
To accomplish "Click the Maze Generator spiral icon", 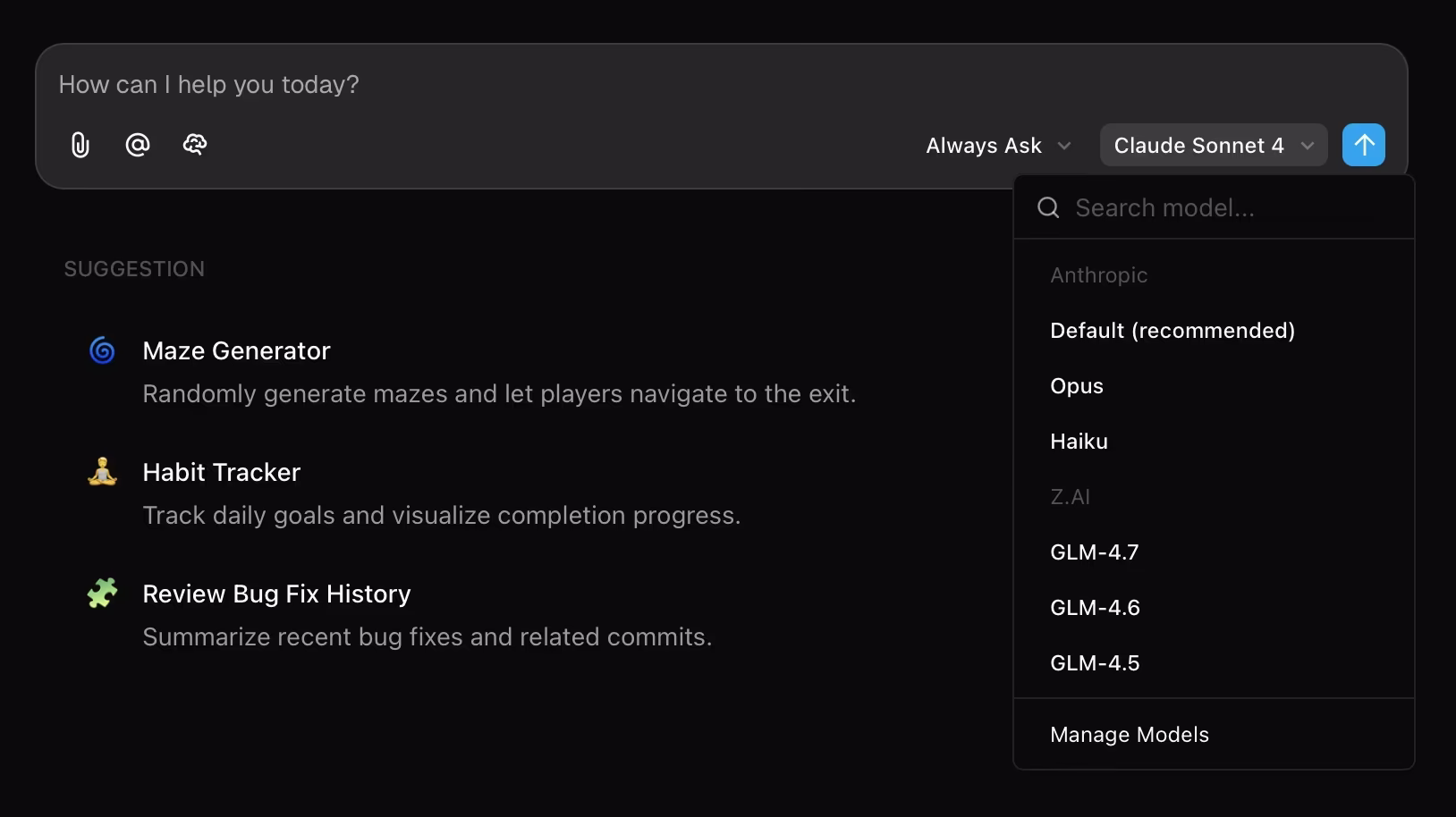I will click(103, 350).
